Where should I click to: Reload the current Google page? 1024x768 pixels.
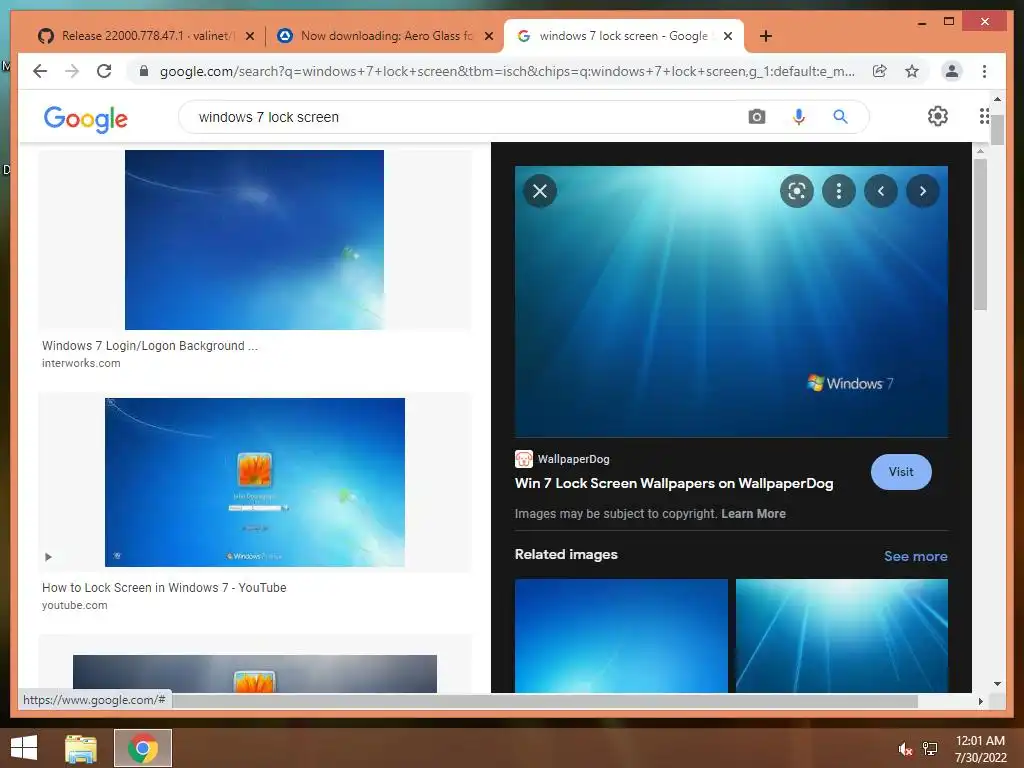[104, 71]
